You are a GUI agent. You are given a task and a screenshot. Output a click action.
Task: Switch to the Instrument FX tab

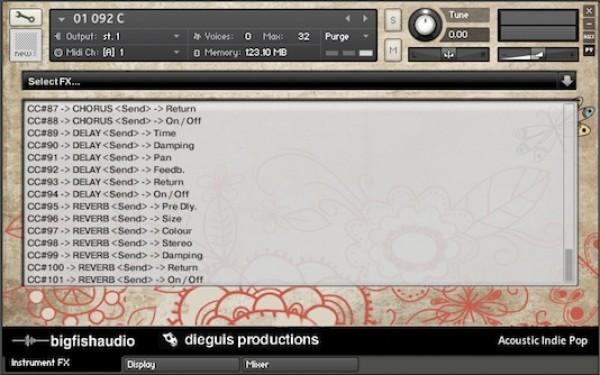coord(62,363)
